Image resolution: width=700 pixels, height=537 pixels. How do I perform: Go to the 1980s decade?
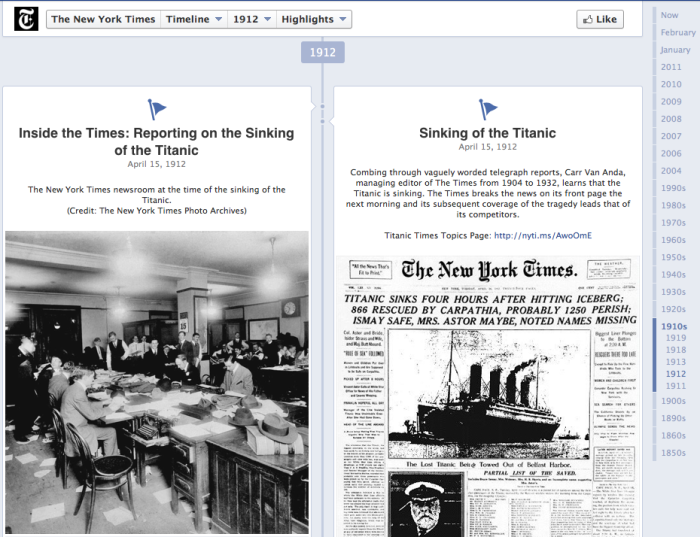tap(673, 206)
